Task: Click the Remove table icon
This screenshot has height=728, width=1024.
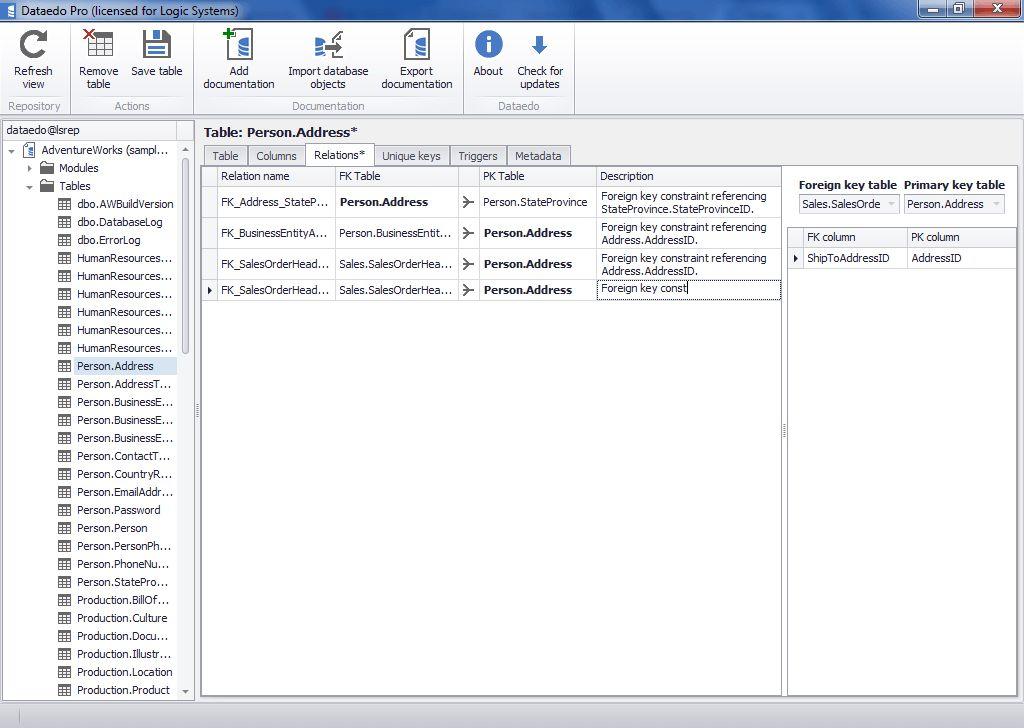Action: (x=98, y=44)
